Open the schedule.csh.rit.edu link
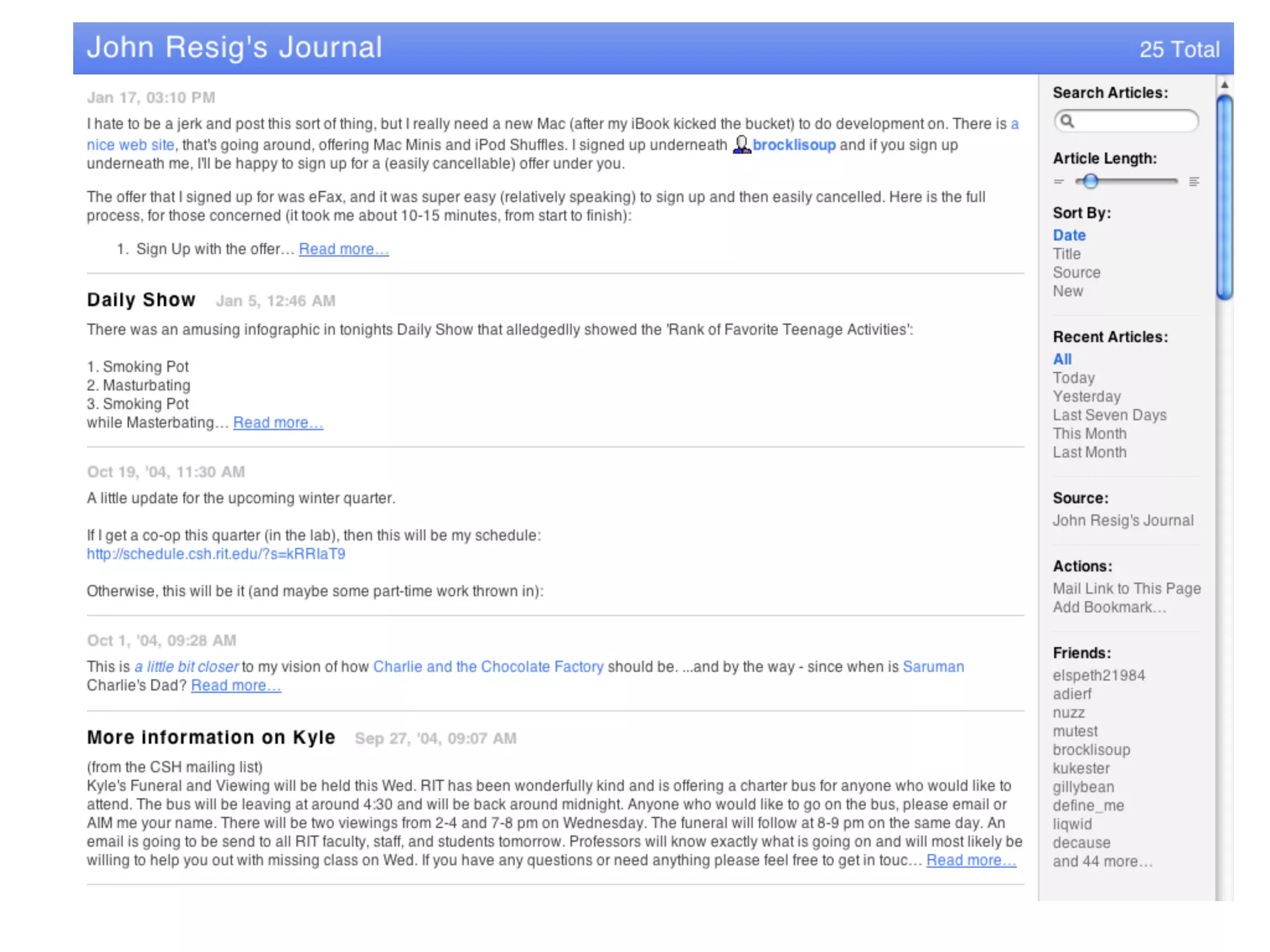 click(216, 554)
